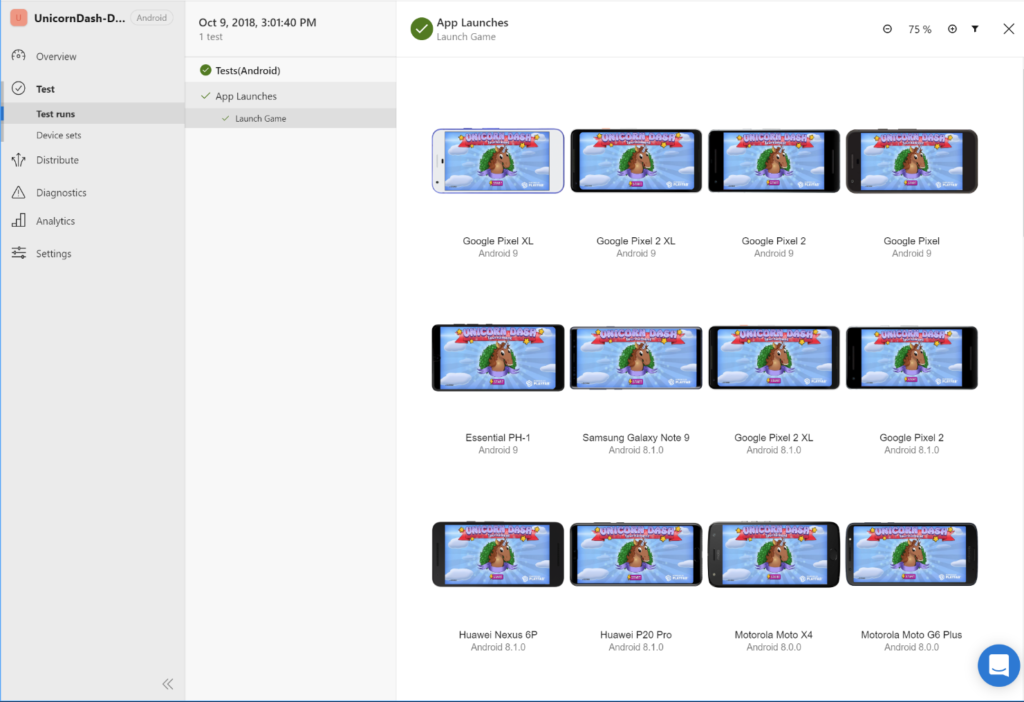The image size is (1024, 702).
Task: Open the filter funnel icon
Action: coord(975,29)
